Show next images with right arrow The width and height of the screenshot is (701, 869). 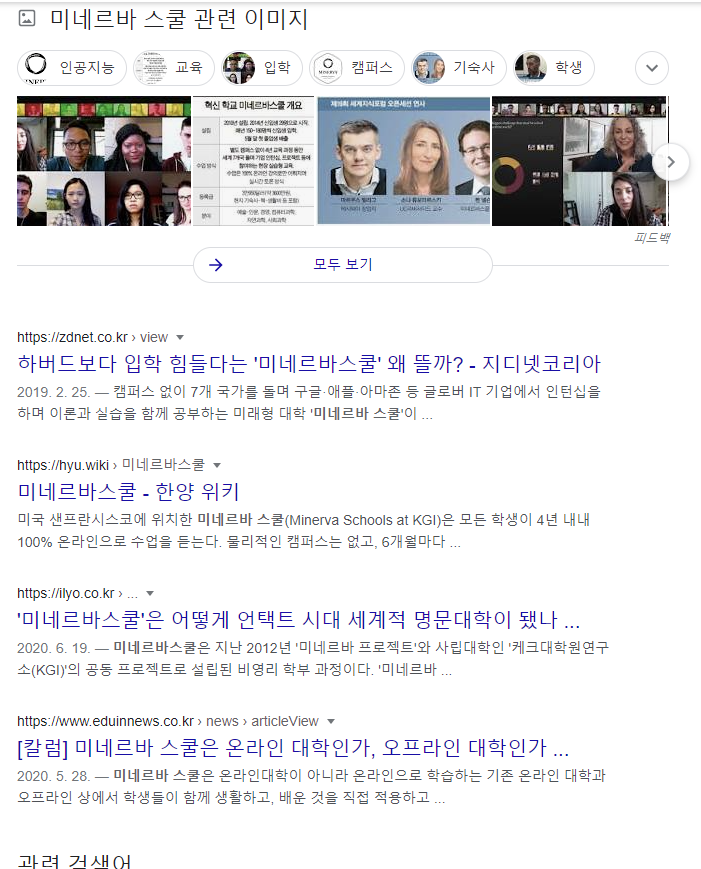671,162
